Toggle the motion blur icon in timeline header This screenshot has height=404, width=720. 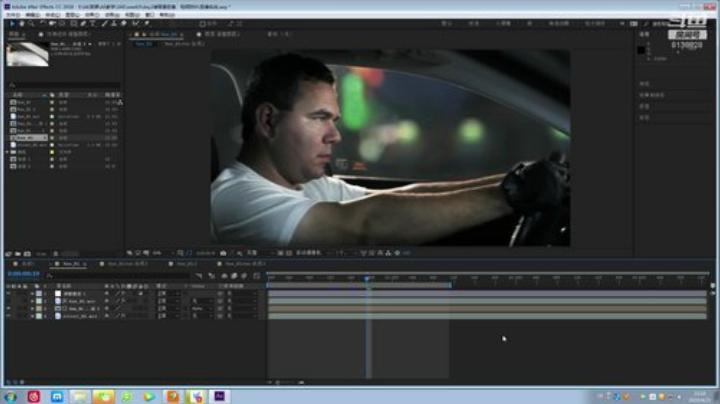[x=244, y=276]
